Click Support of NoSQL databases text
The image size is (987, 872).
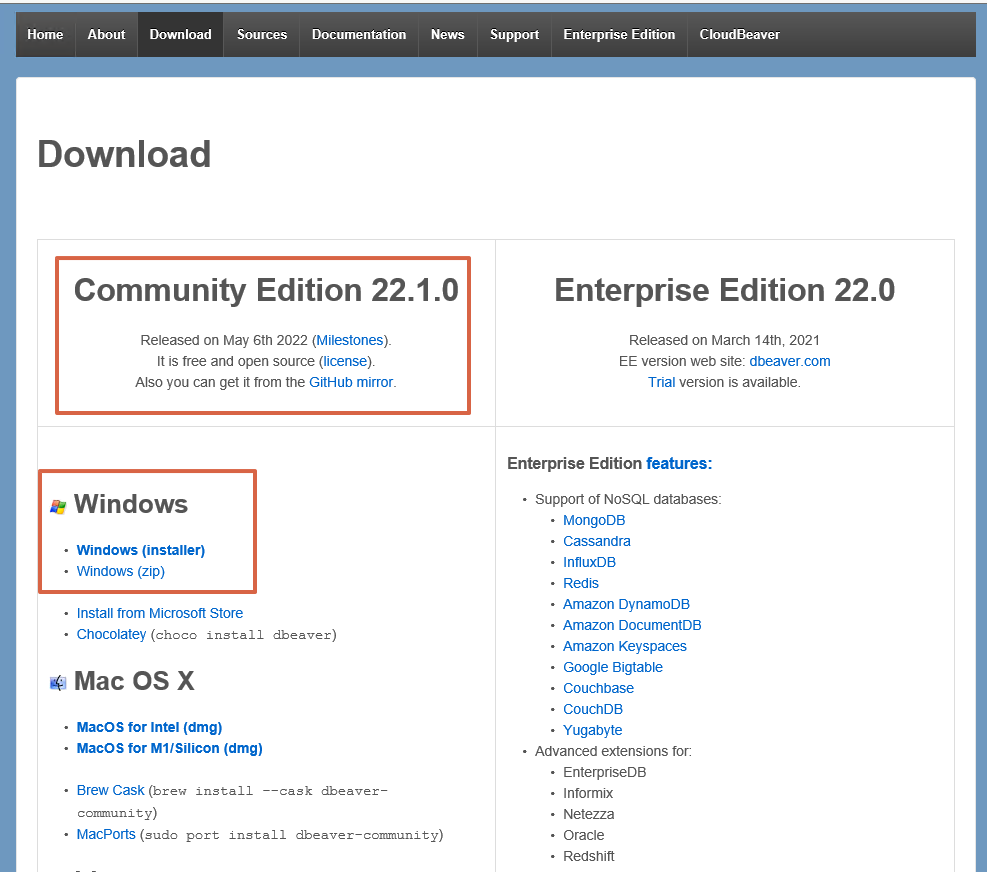coord(628,499)
